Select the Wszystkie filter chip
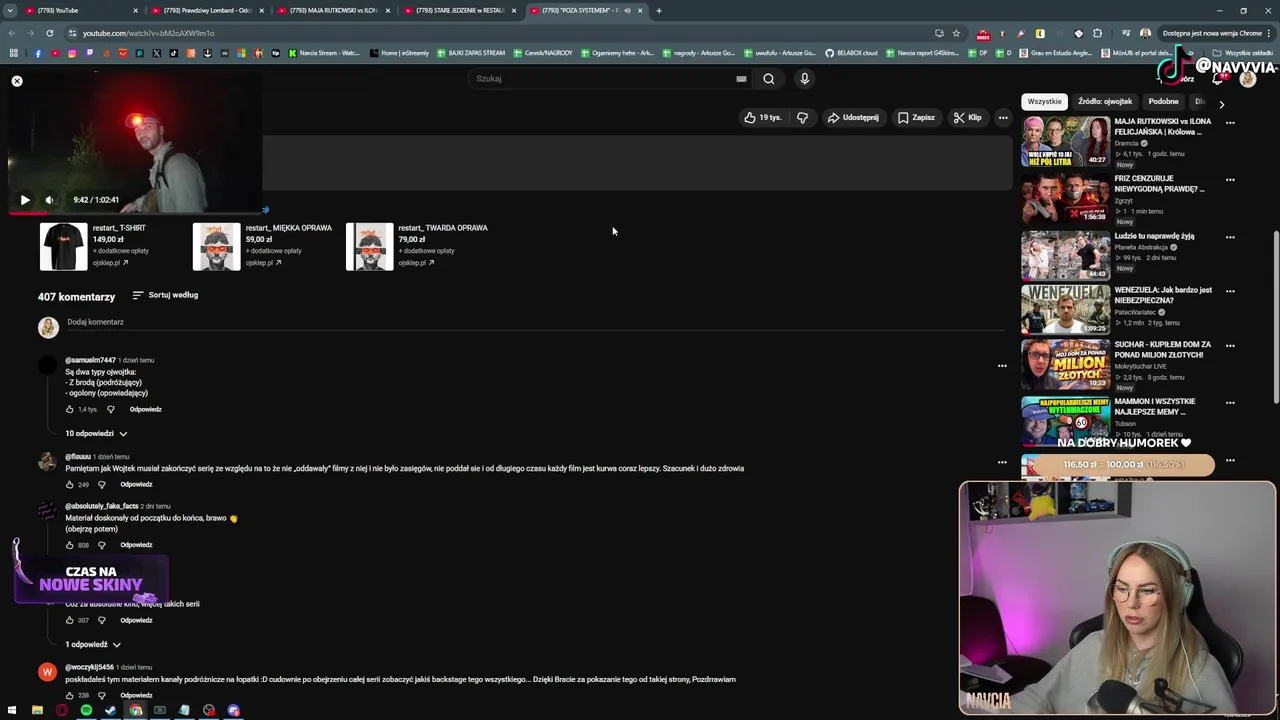The height and width of the screenshot is (720, 1280). pyautogui.click(x=1044, y=101)
